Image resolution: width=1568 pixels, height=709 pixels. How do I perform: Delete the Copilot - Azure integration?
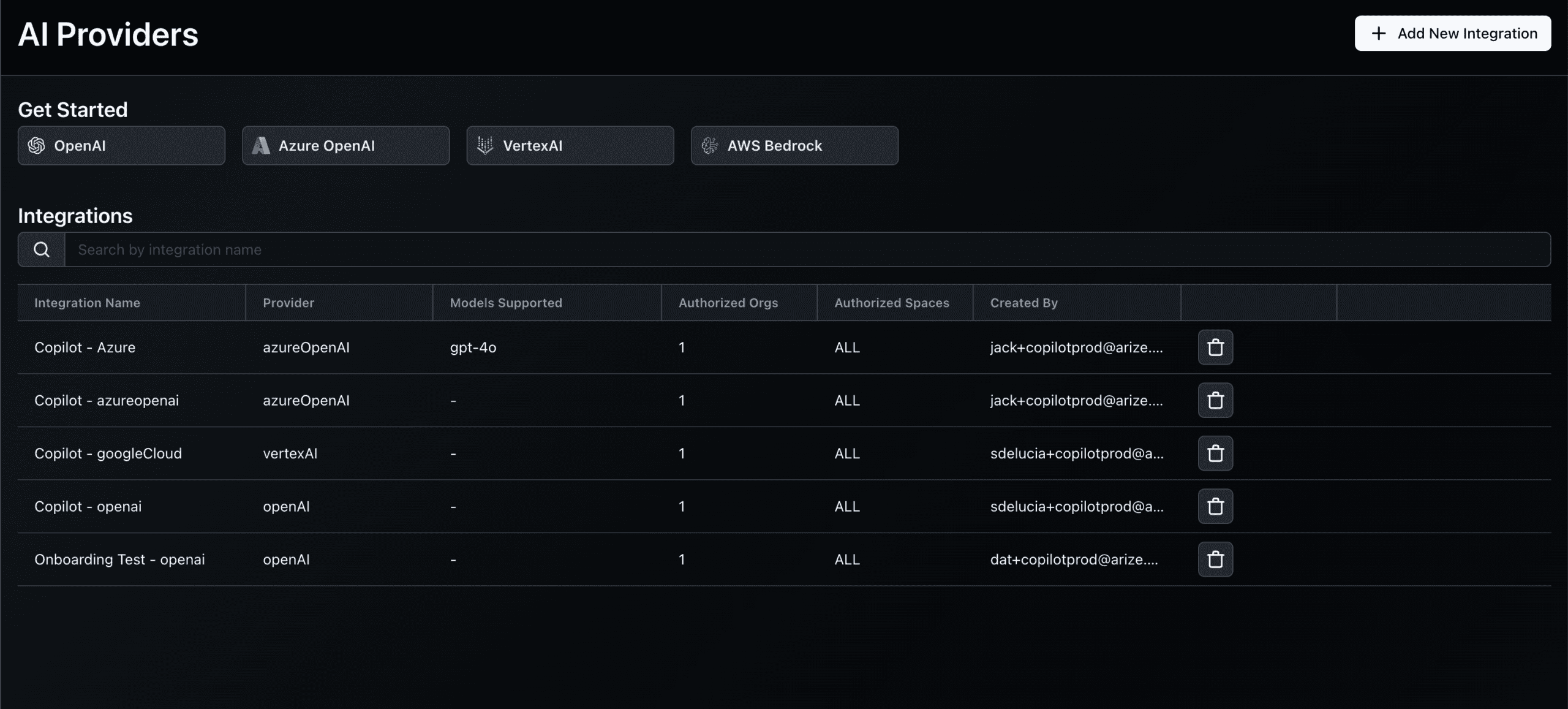pos(1215,347)
